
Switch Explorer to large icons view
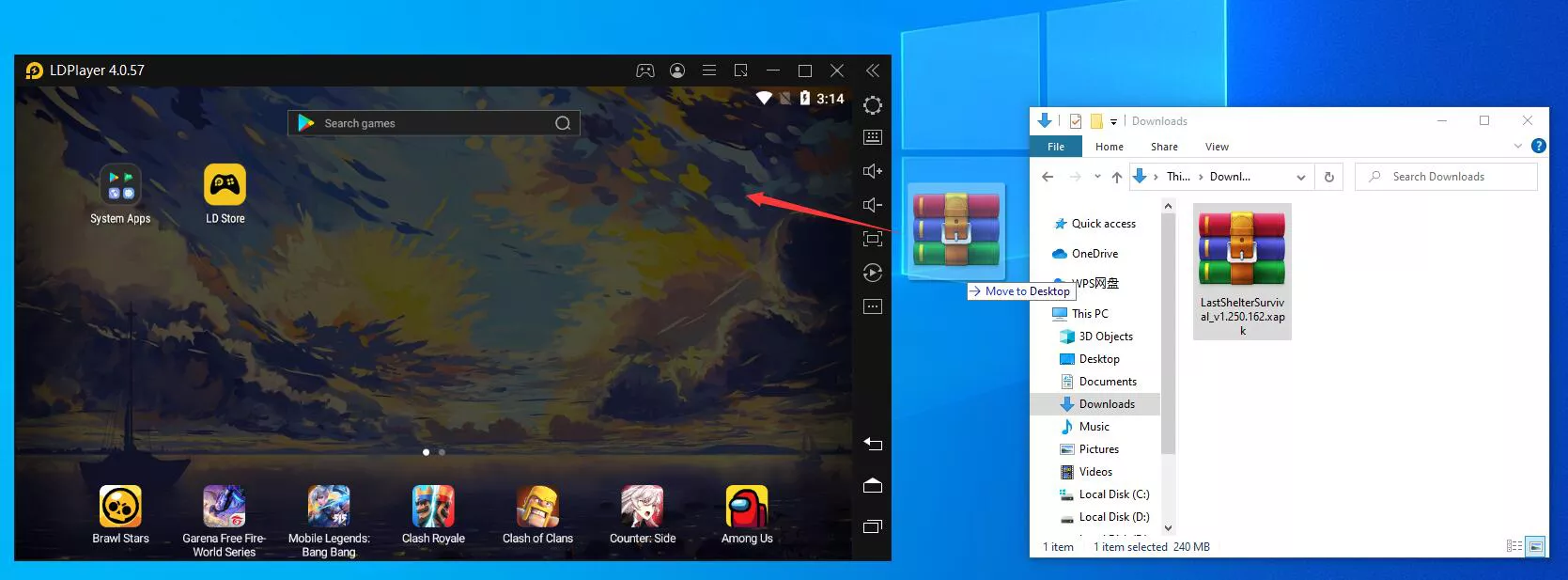pos(1536,546)
